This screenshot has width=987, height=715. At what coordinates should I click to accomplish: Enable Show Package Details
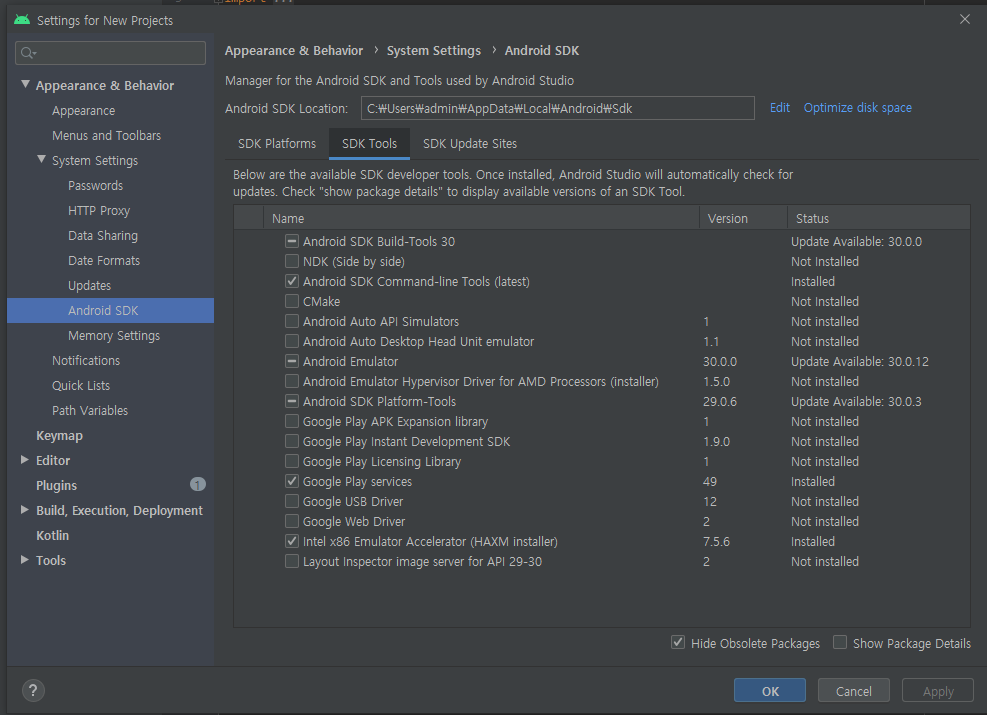click(x=840, y=643)
